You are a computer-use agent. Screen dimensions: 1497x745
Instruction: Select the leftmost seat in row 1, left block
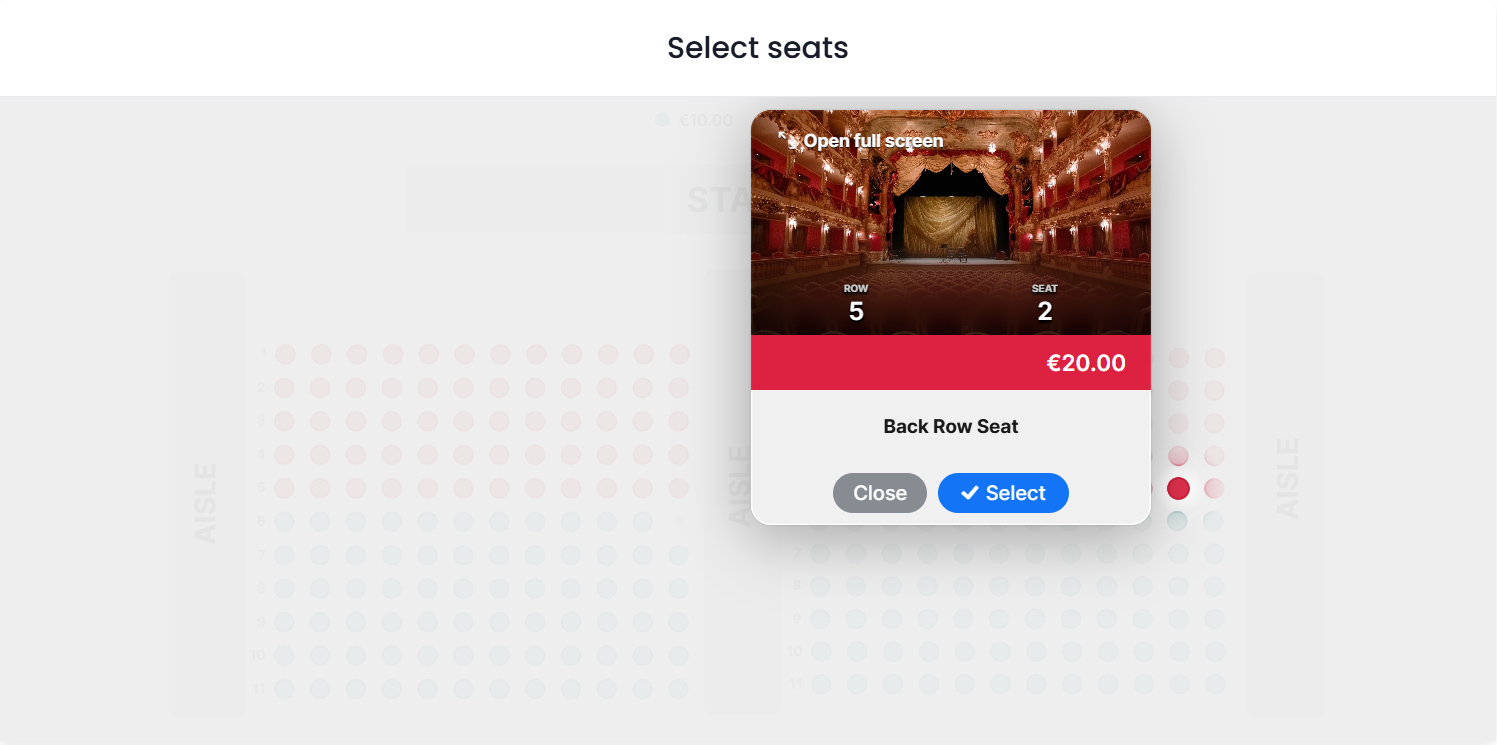click(285, 354)
